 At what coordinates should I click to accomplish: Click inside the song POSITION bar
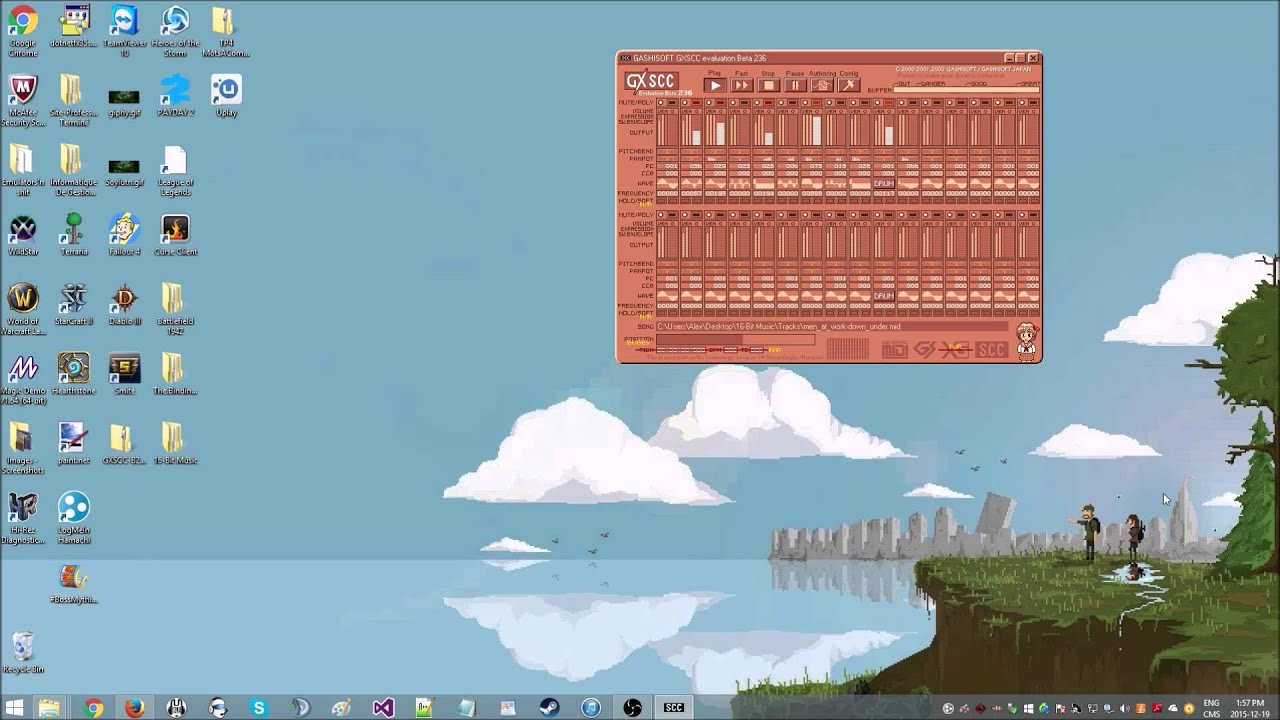point(736,340)
